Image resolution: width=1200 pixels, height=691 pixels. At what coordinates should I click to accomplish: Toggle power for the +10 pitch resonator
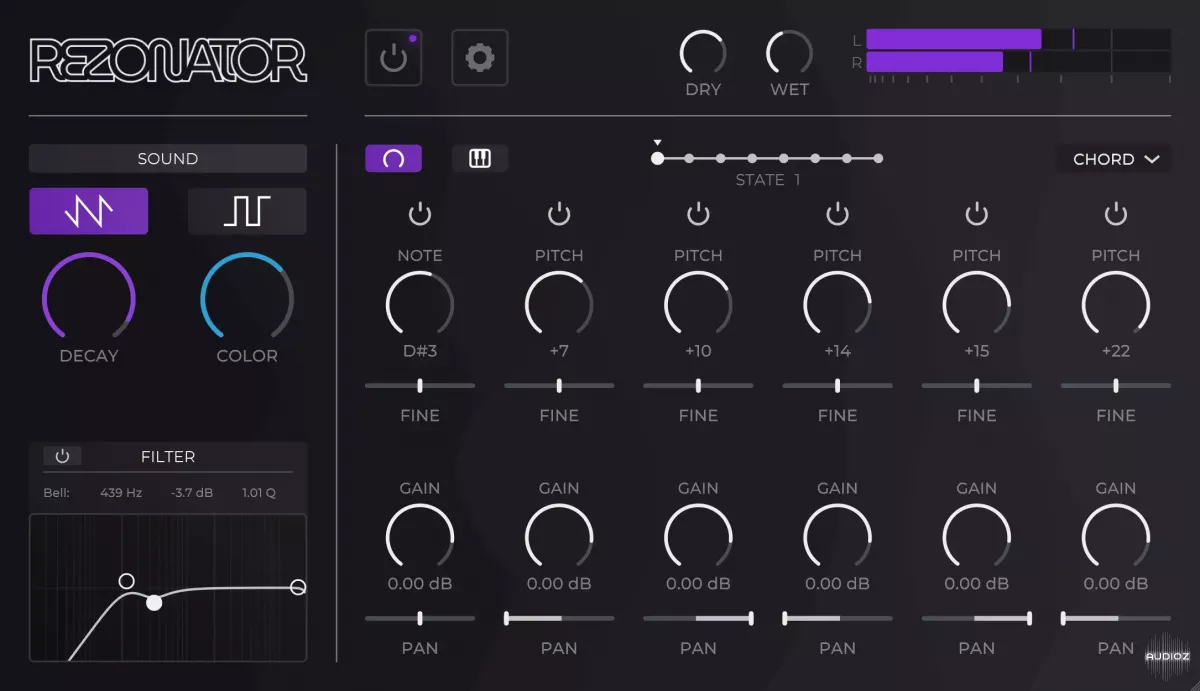point(698,213)
